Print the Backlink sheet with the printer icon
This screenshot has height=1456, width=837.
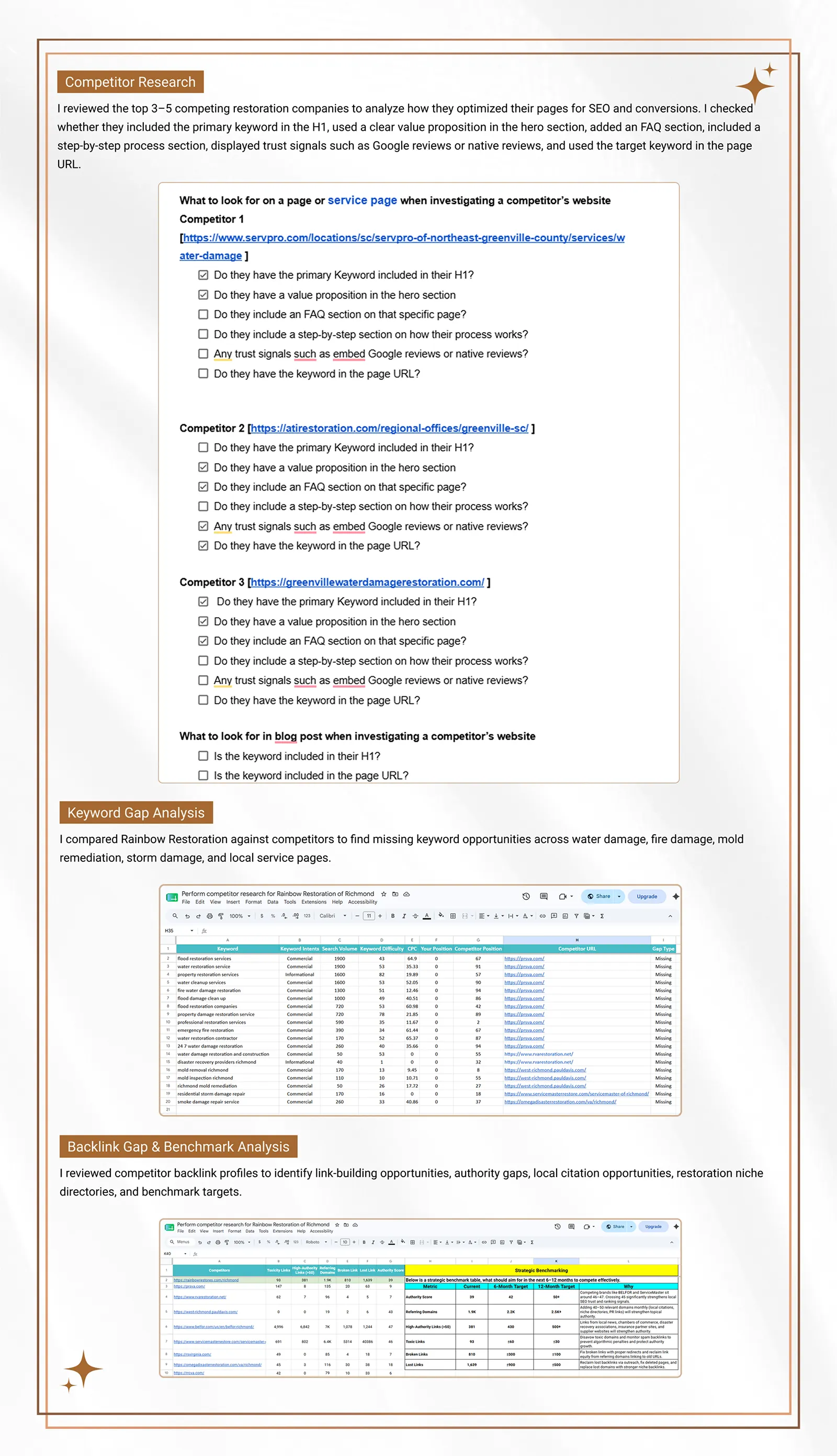[x=217, y=1242]
